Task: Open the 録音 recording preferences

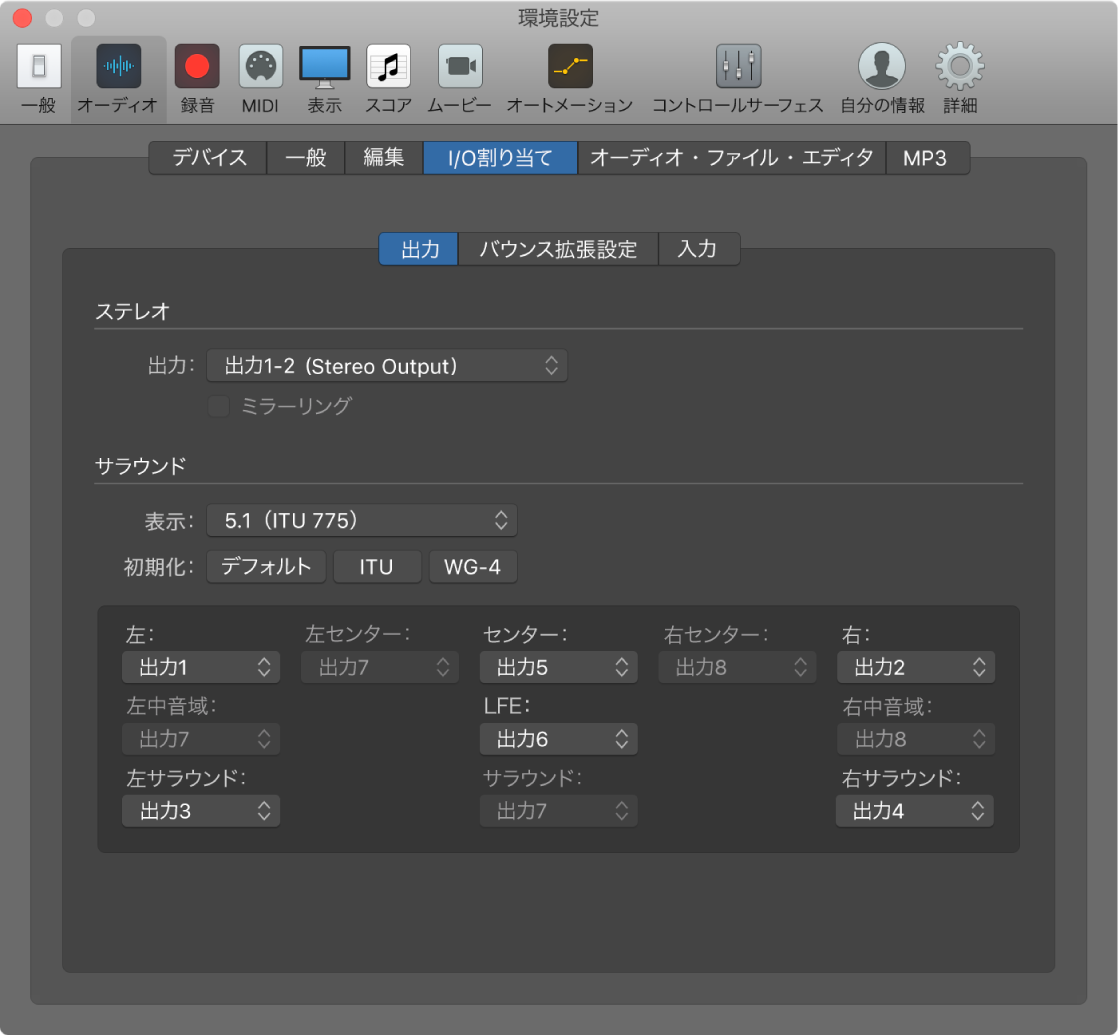Action: (x=196, y=79)
